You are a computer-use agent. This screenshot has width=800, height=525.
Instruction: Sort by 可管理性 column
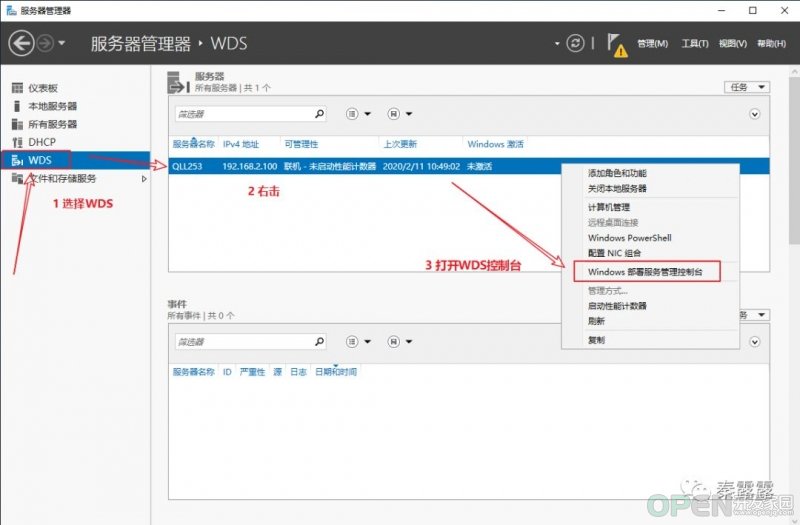[x=301, y=144]
